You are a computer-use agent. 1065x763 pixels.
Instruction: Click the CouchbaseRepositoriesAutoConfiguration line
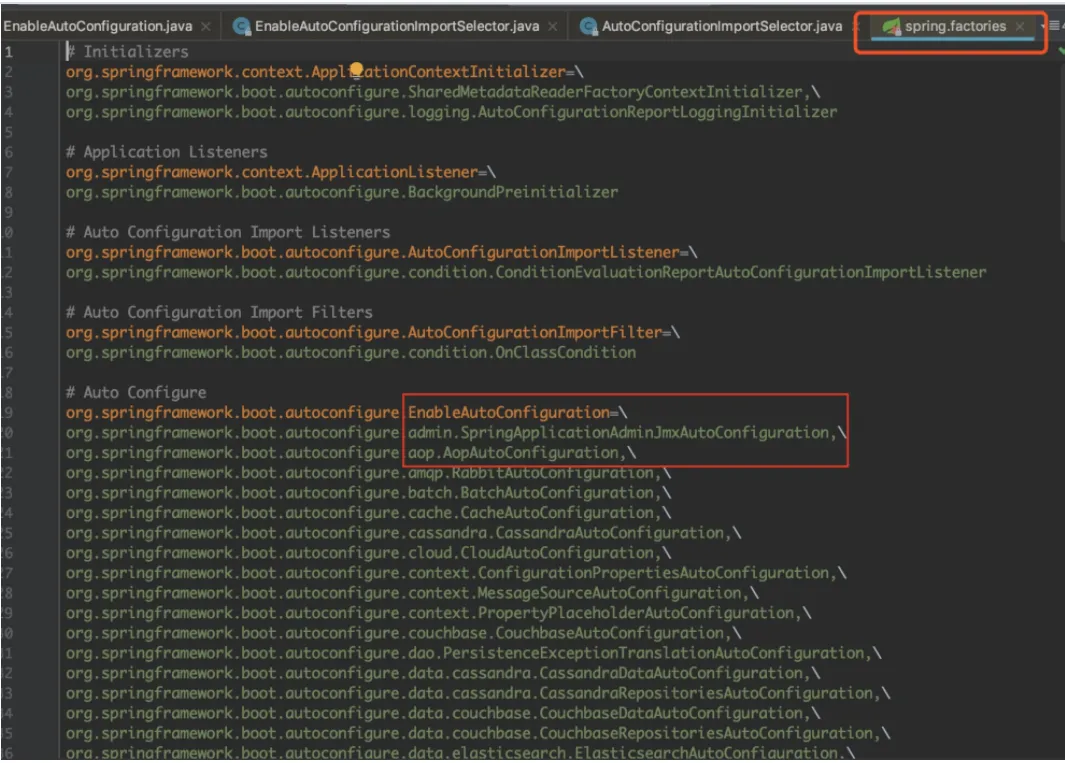[477, 733]
